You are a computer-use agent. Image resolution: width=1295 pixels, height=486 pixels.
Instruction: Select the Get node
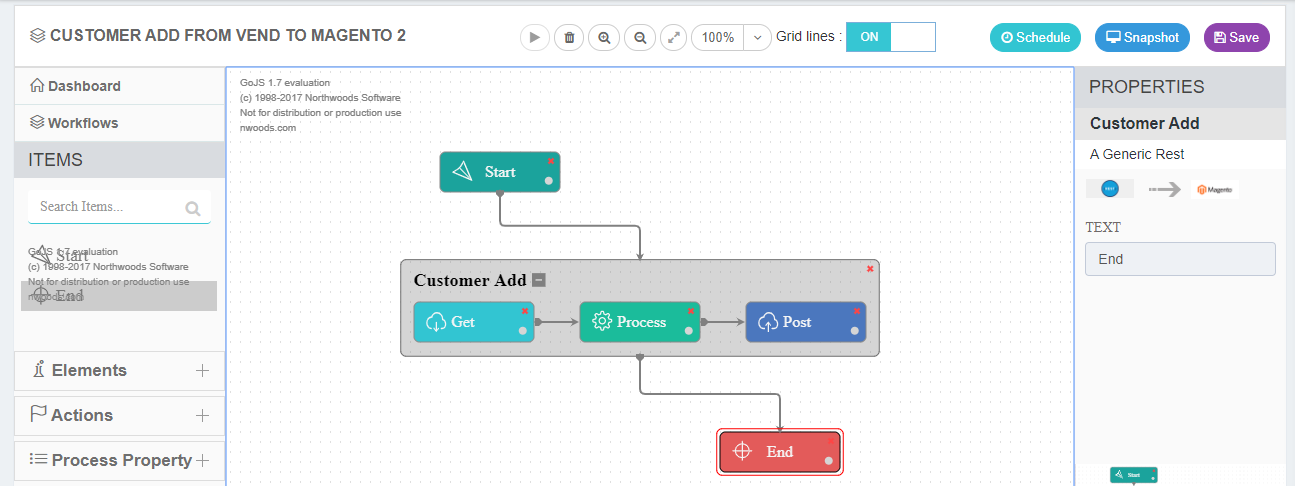click(474, 322)
